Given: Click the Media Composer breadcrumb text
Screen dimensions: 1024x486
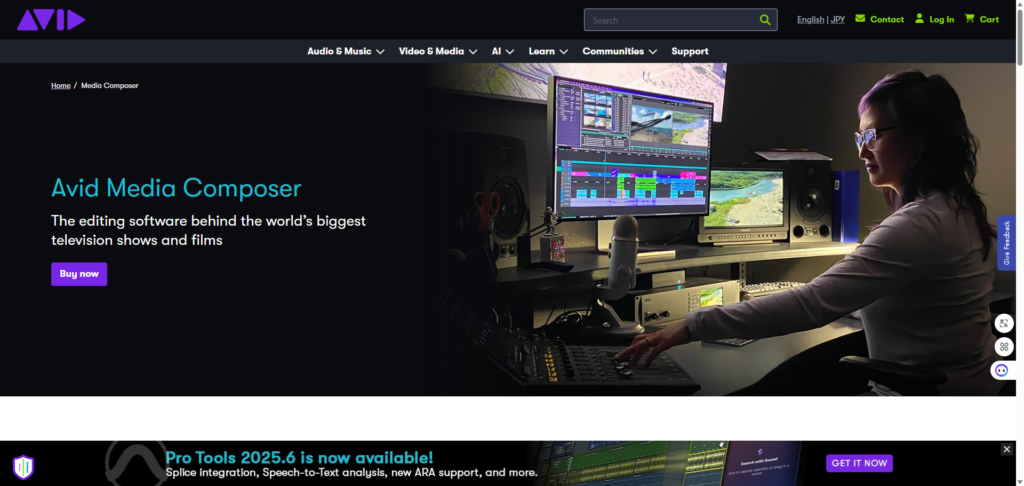Looking at the screenshot, I should [x=110, y=86].
